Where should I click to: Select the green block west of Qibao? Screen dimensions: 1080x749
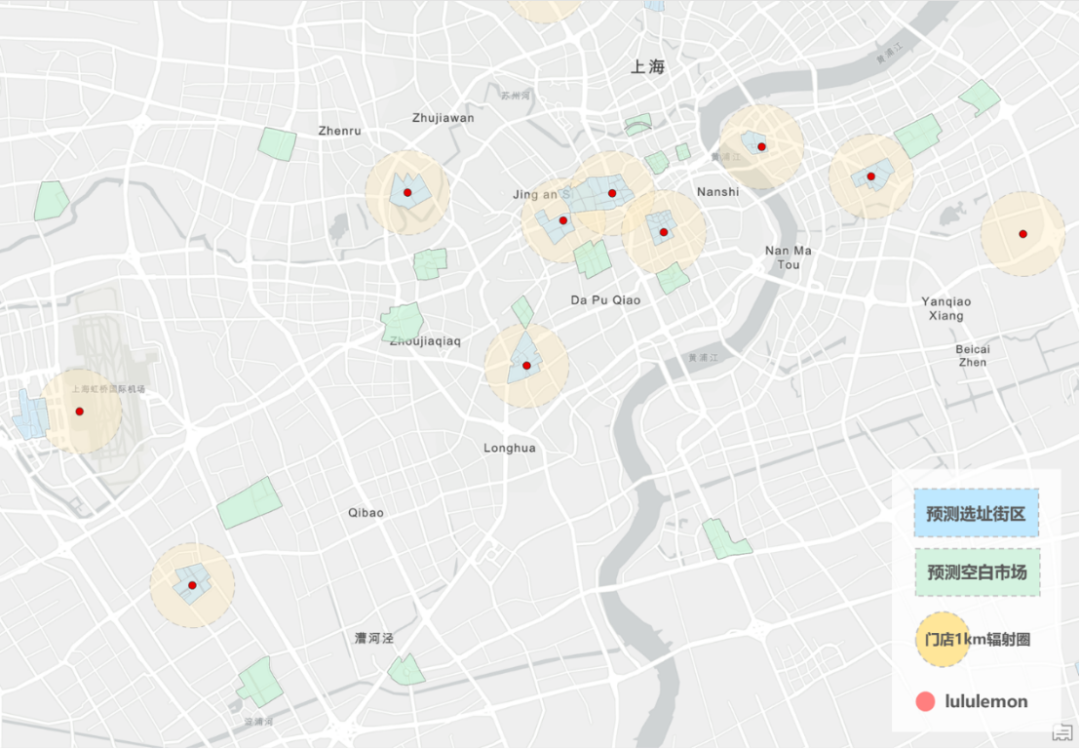pyautogui.click(x=249, y=502)
